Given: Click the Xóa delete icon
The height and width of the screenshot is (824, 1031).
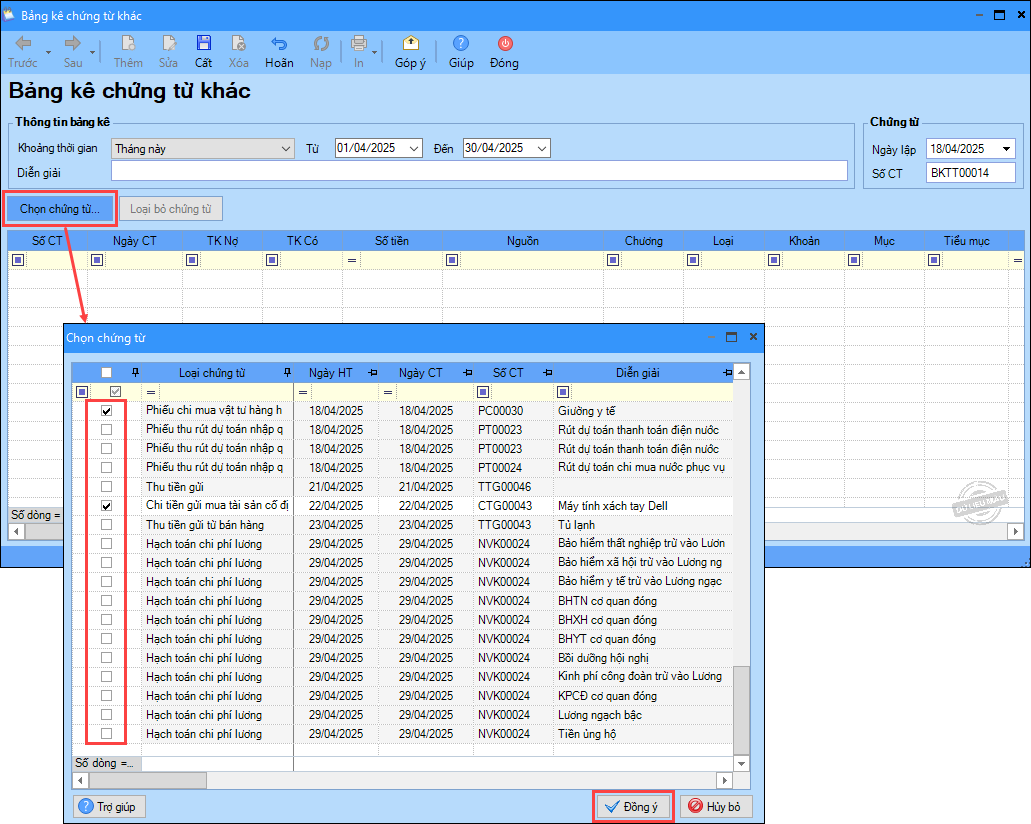Looking at the screenshot, I should coord(239,52).
